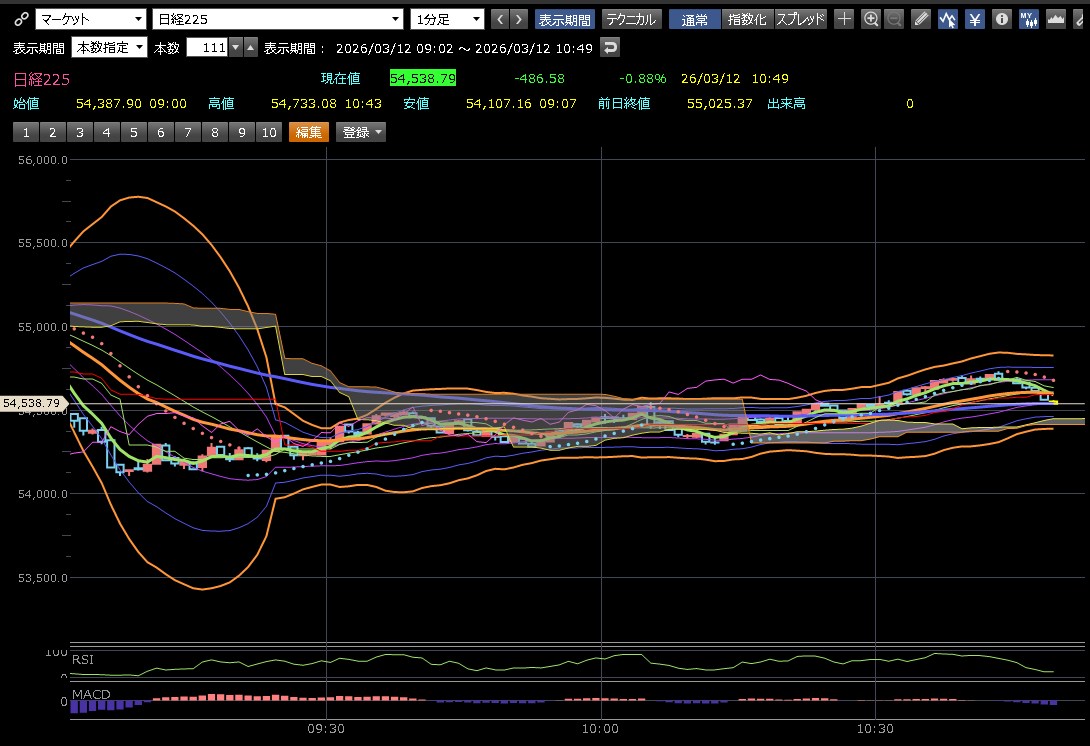Click the MY chart icon
This screenshot has width=1090, height=746.
(x=1028, y=19)
